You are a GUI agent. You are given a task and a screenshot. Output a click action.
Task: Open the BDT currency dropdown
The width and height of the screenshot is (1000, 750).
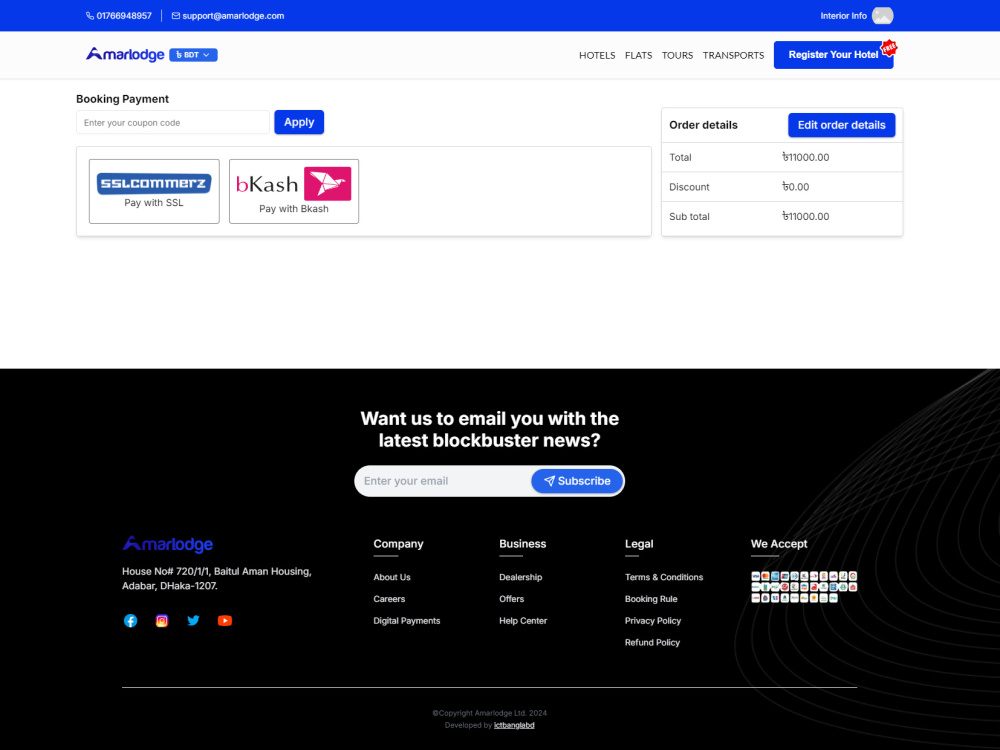click(193, 55)
